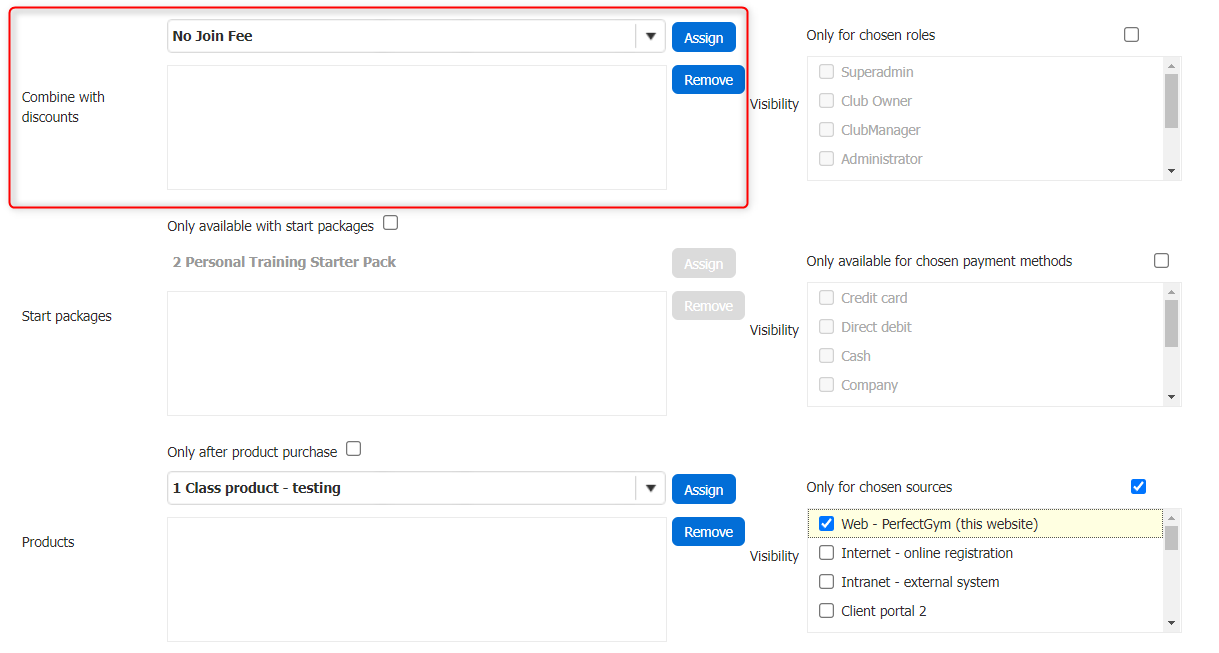
Task: Uncheck Web - PerfectGym source
Action: 826,524
